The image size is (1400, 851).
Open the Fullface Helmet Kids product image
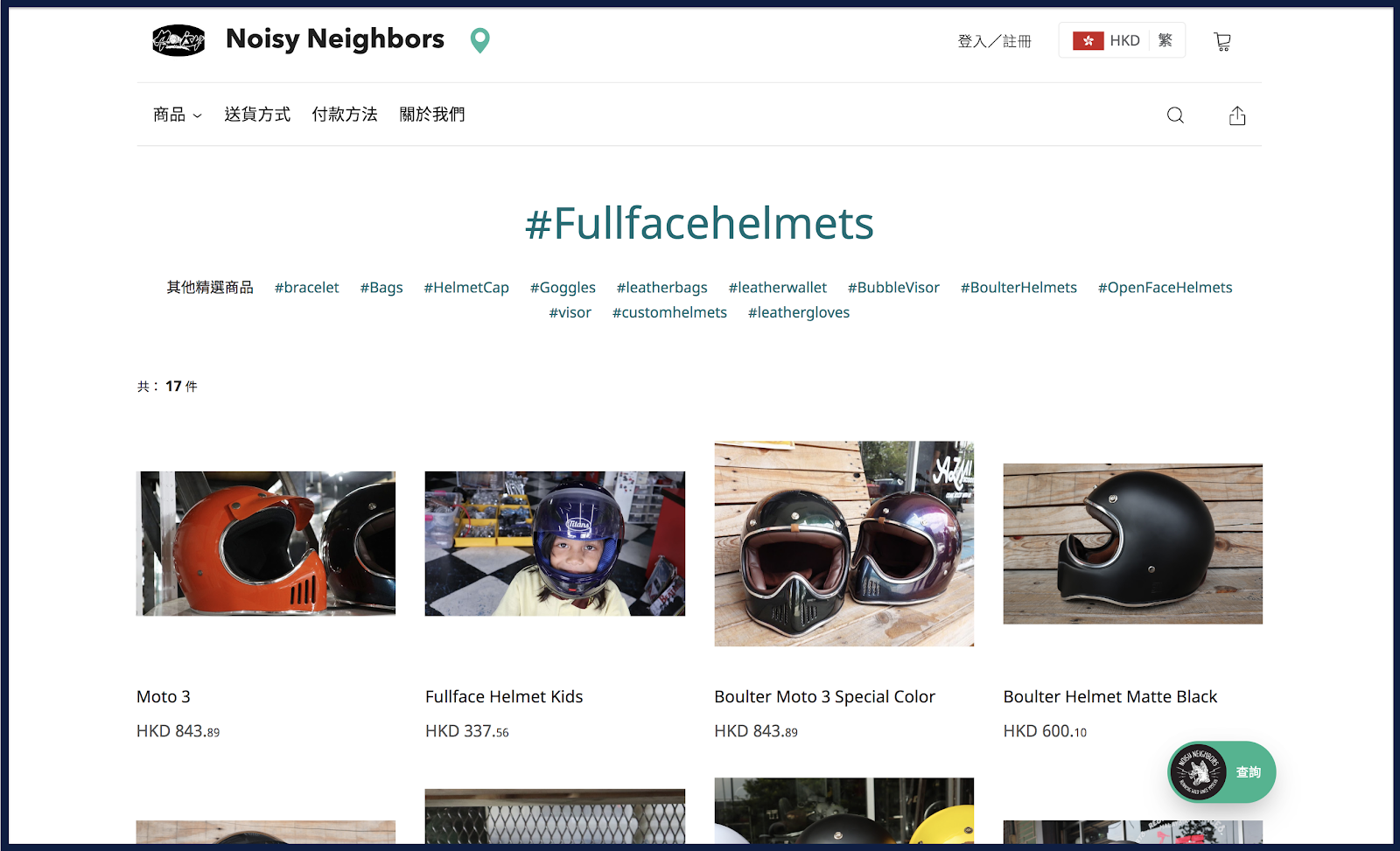[555, 543]
